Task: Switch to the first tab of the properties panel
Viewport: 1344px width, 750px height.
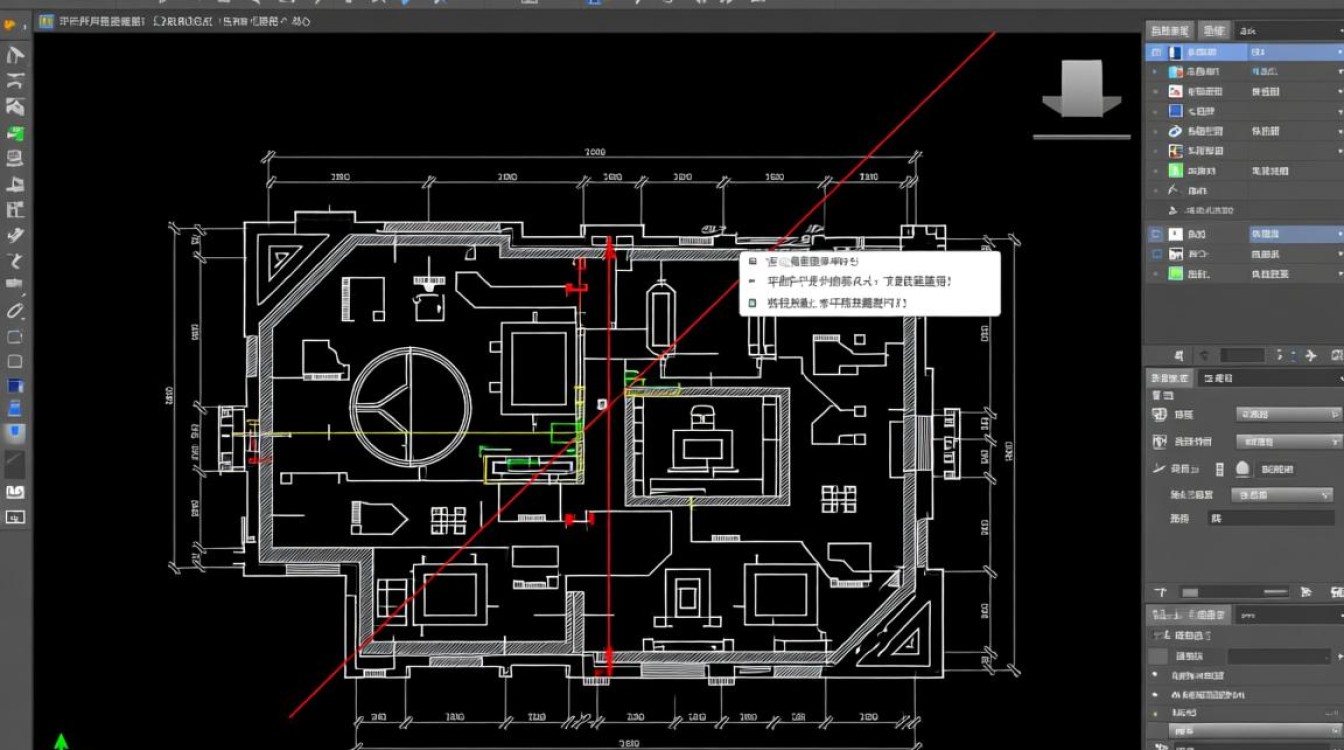Action: click(1170, 378)
